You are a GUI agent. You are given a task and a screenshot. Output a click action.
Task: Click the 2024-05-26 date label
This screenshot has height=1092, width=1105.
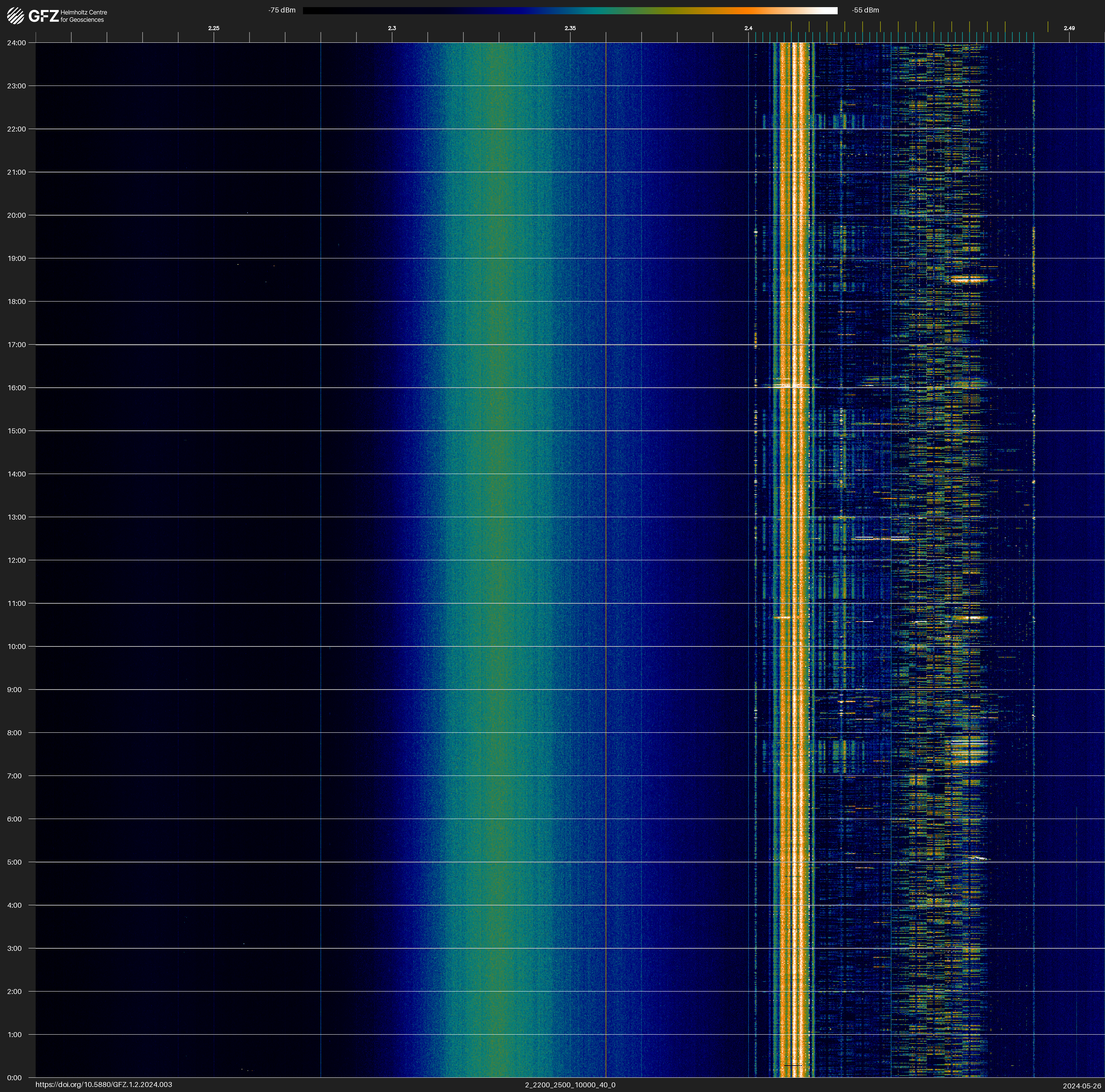click(1081, 1086)
